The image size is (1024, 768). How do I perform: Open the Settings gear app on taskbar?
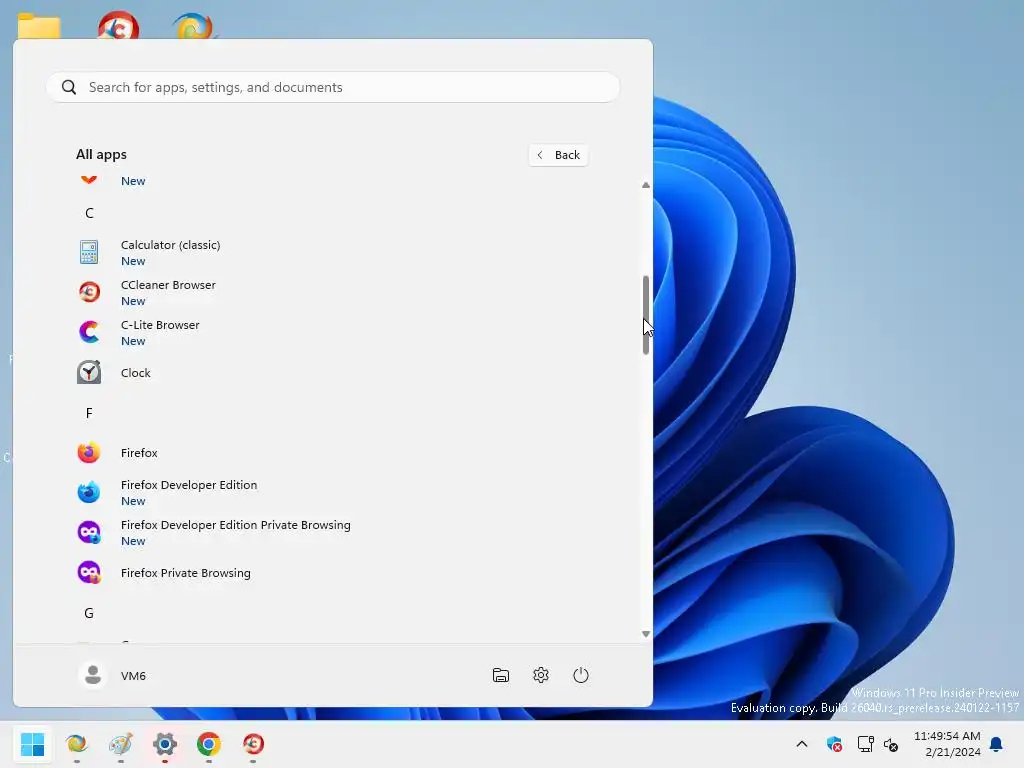pos(165,744)
